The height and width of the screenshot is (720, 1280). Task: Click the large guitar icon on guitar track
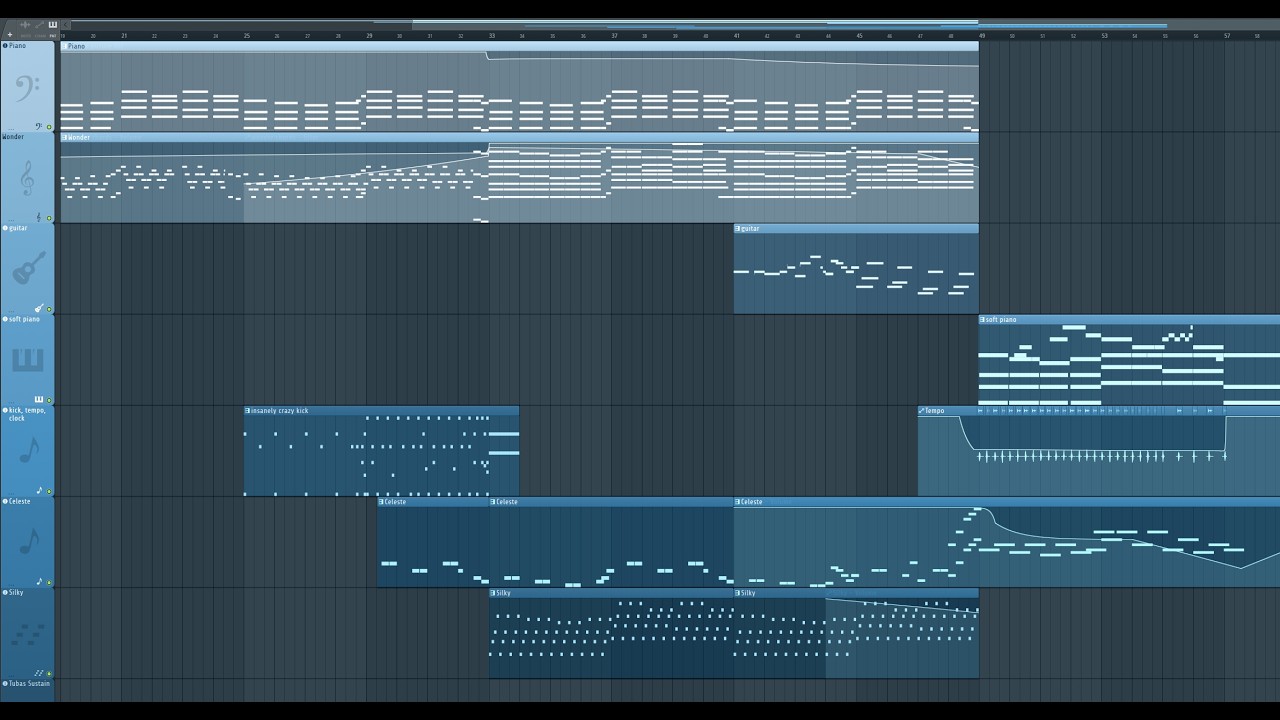point(28,268)
